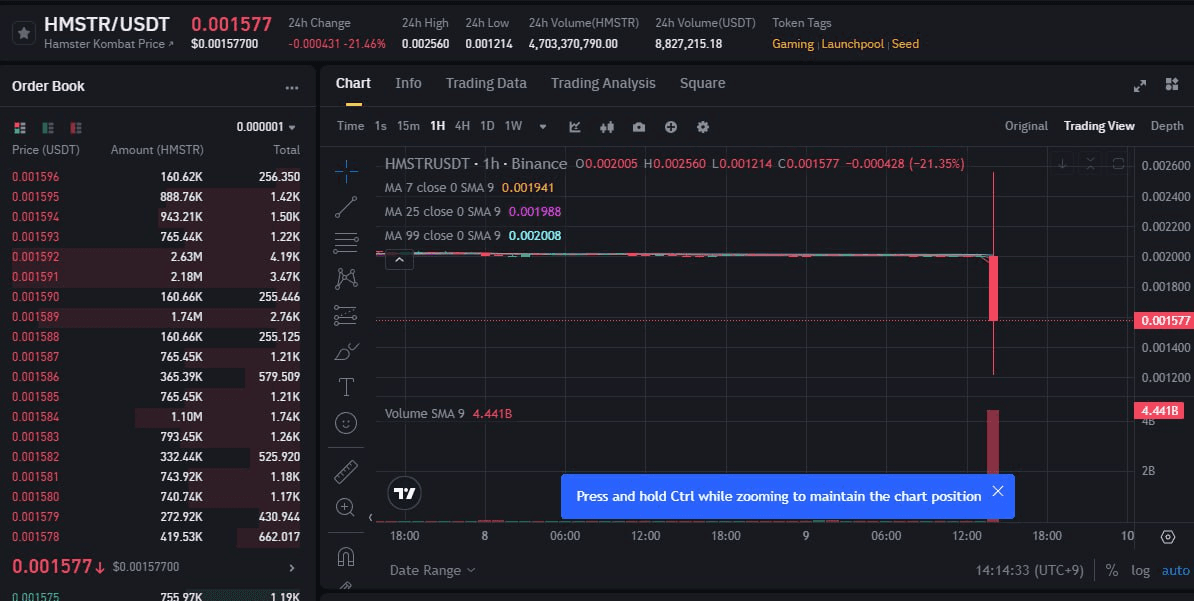The height and width of the screenshot is (601, 1194).
Task: Click the circled plus toolbar icon
Action: point(671,127)
